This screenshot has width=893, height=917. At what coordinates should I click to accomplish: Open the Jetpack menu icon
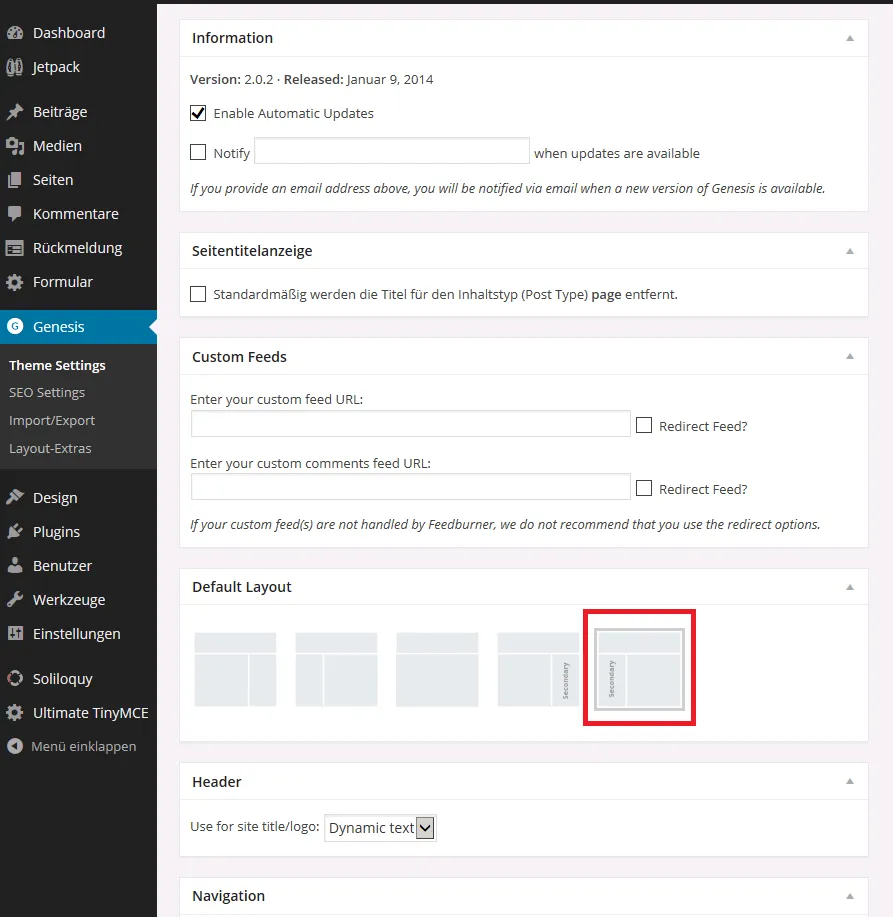15,67
